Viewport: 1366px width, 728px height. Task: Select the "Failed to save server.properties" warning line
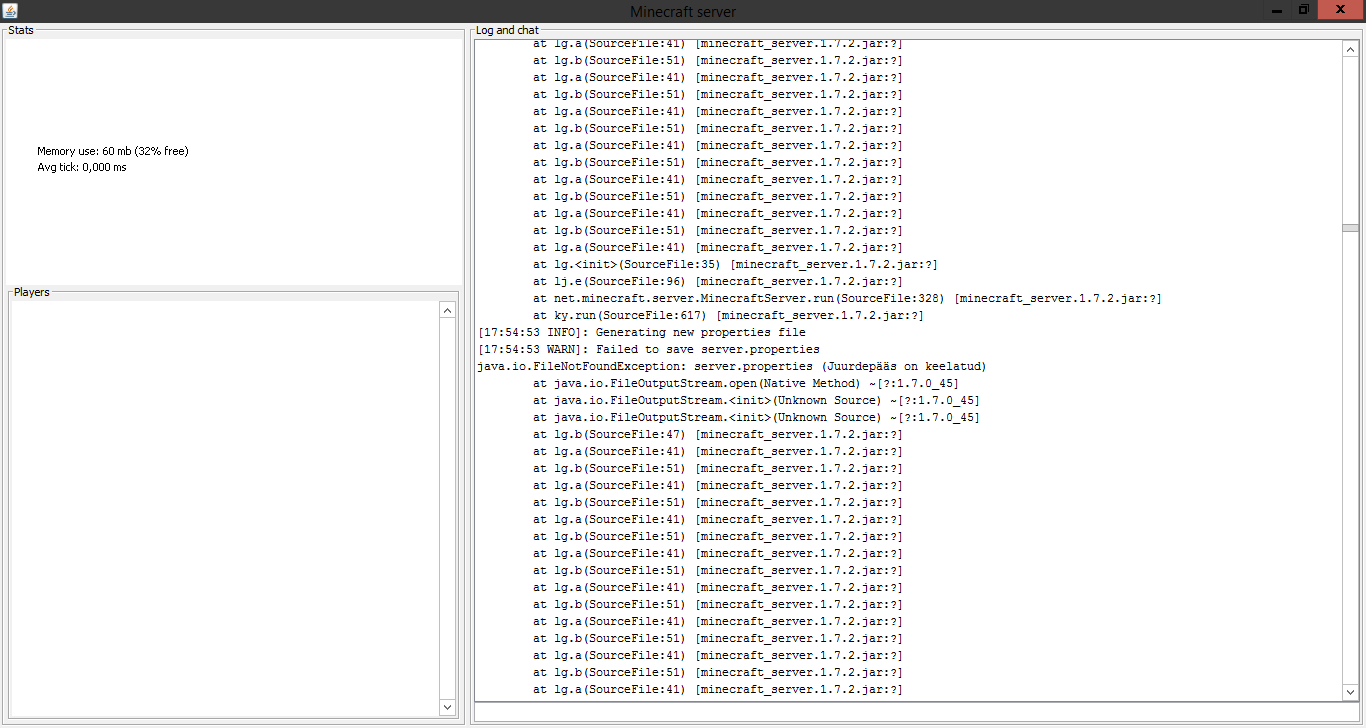649,349
